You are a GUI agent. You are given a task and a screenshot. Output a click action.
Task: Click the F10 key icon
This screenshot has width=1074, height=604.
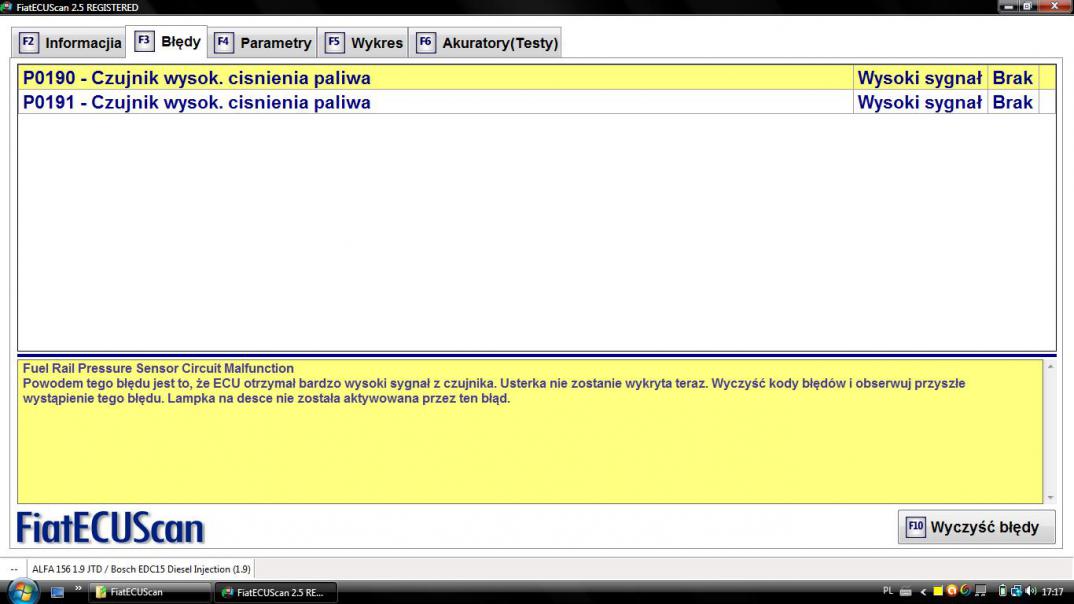pyautogui.click(x=916, y=527)
